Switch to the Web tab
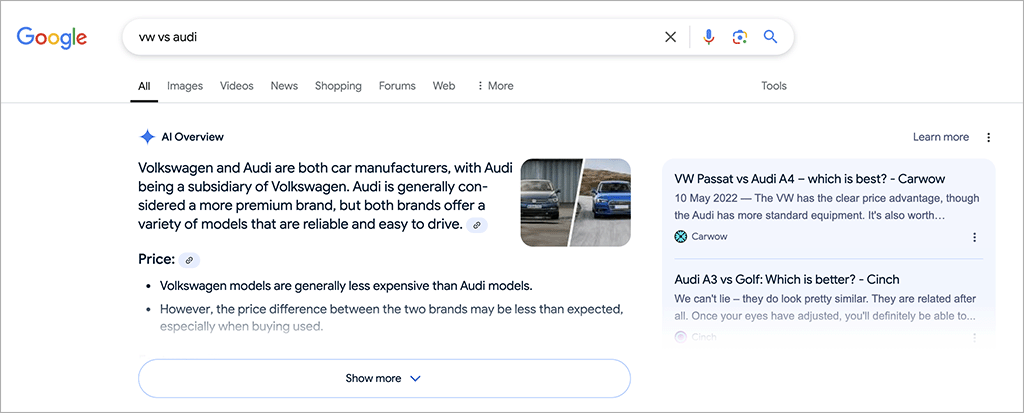Screen dimensions: 1024x413 [x=444, y=86]
